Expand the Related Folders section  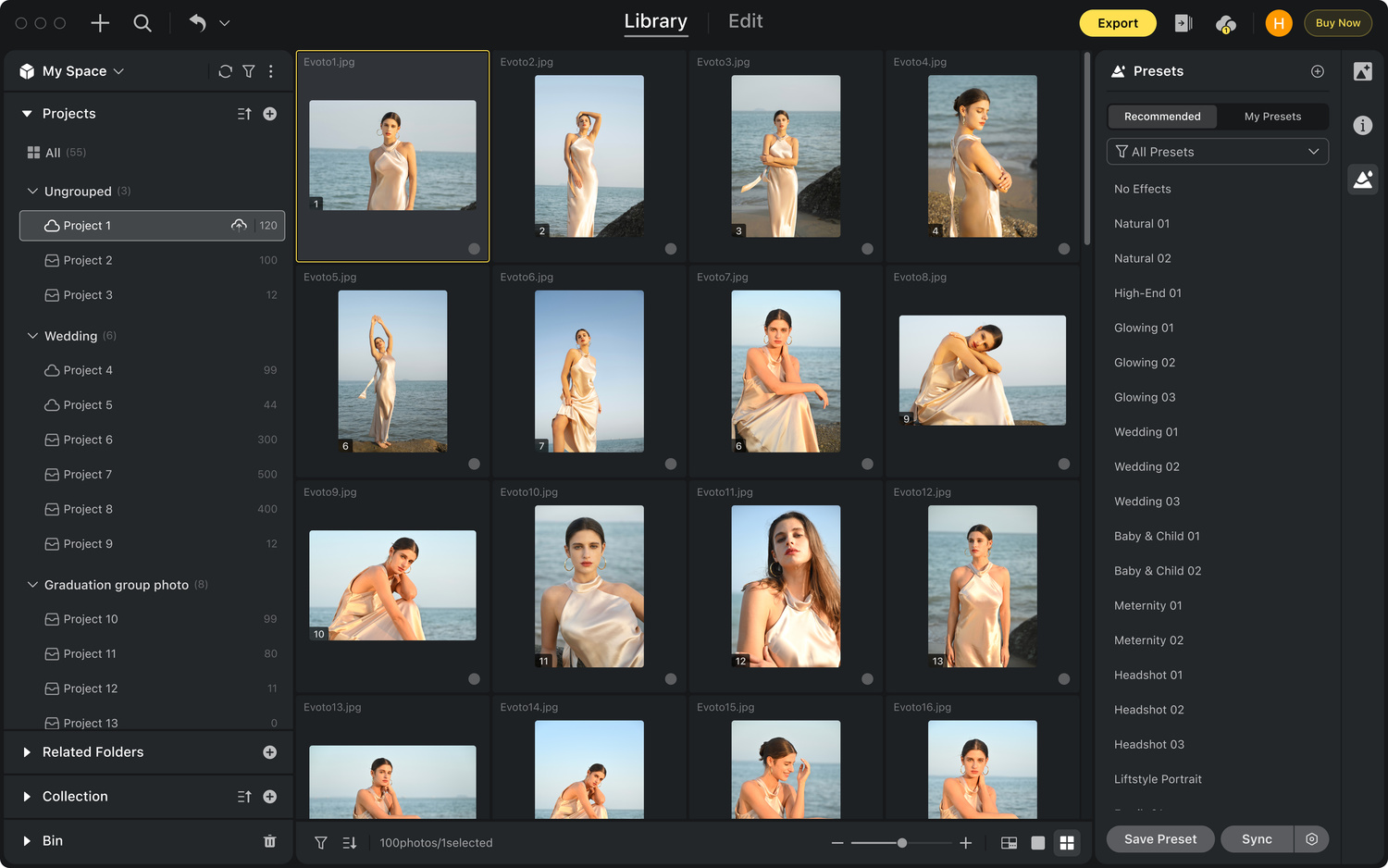pyautogui.click(x=27, y=752)
